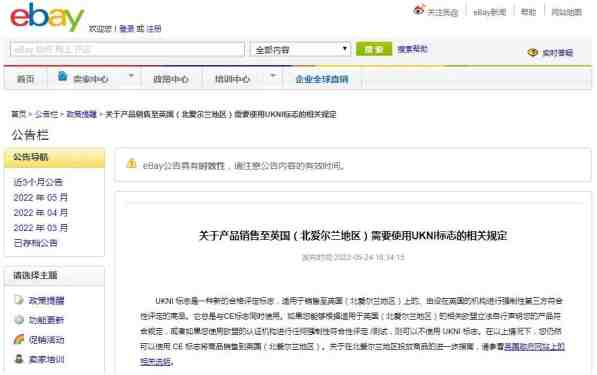This screenshot has width=597, height=375.
Task: Click the 政策提醒 breadcrumb link
Action: [x=81, y=114]
